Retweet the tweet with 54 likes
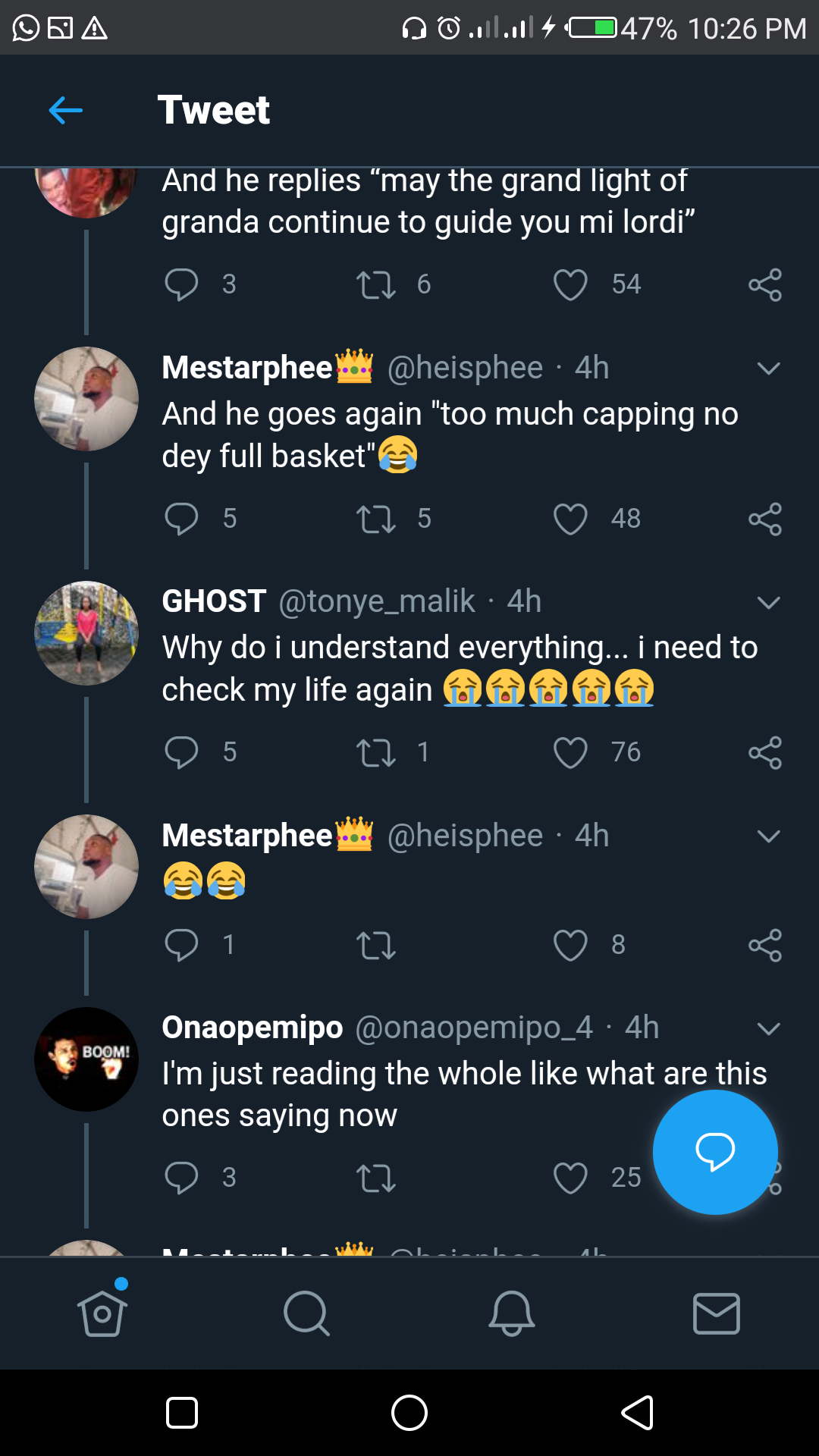 point(376,285)
